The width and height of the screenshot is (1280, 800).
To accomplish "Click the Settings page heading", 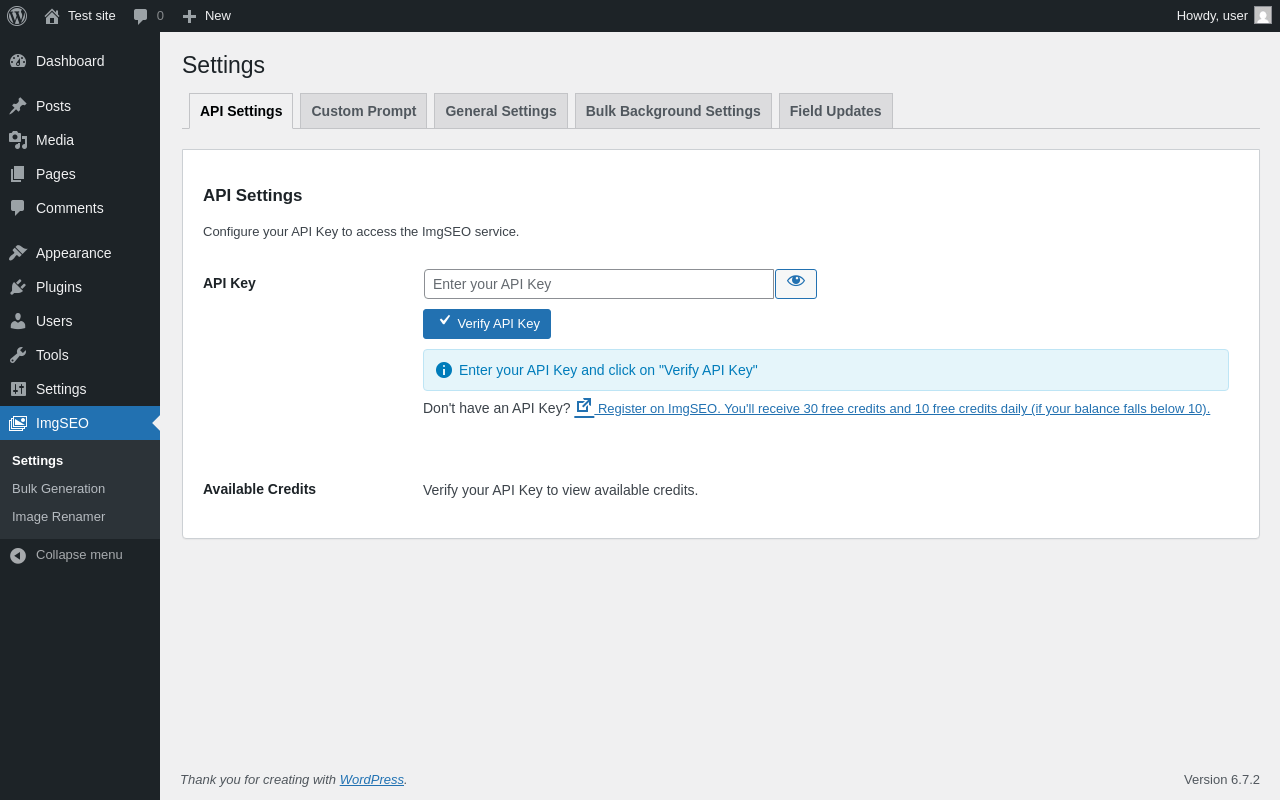I will pos(223,65).
